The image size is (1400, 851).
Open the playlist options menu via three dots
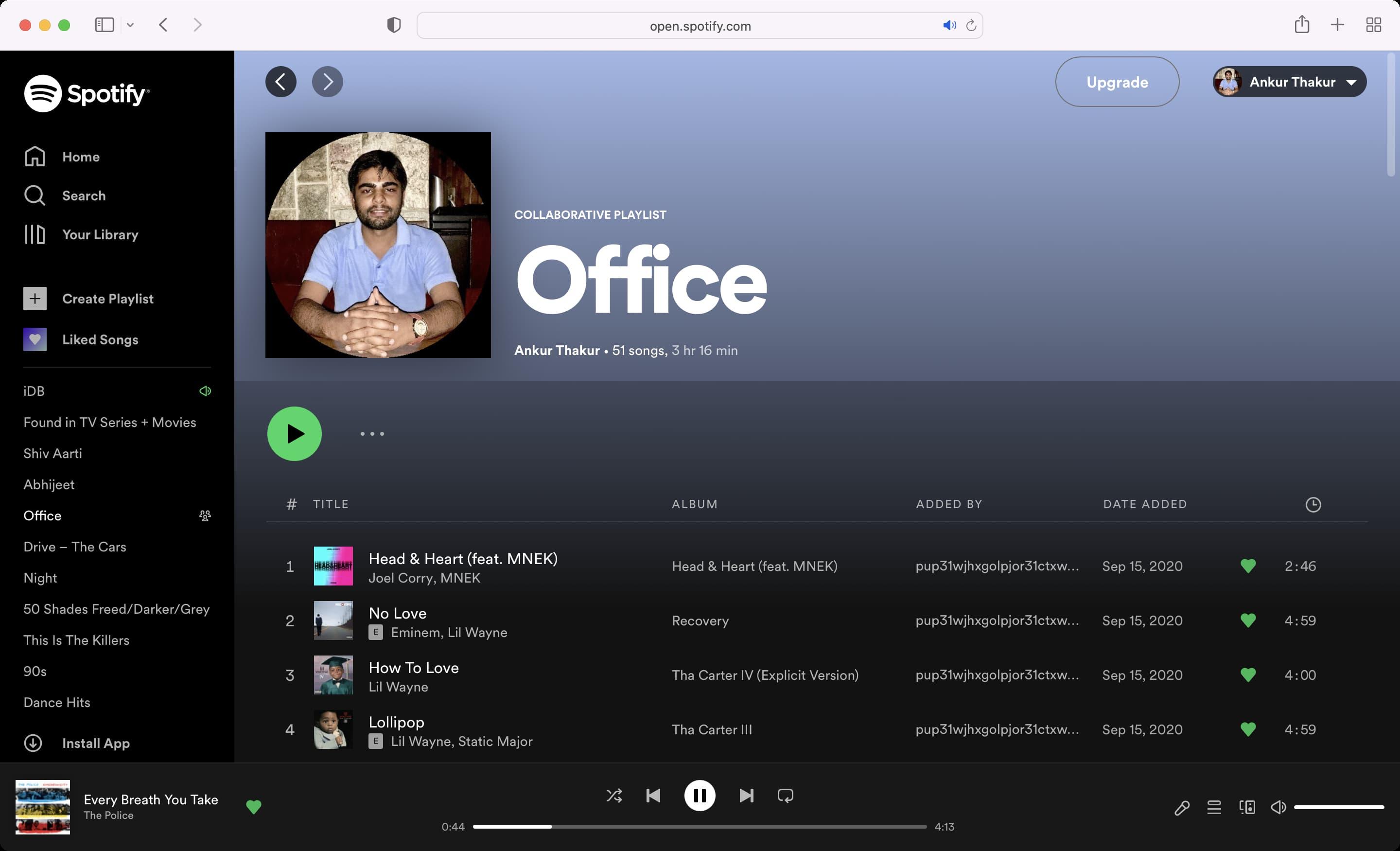pyautogui.click(x=372, y=433)
